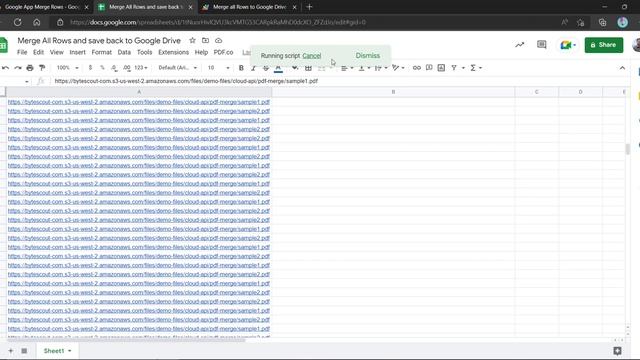
Task: Open the Default font dropdown
Action: [x=178, y=68]
